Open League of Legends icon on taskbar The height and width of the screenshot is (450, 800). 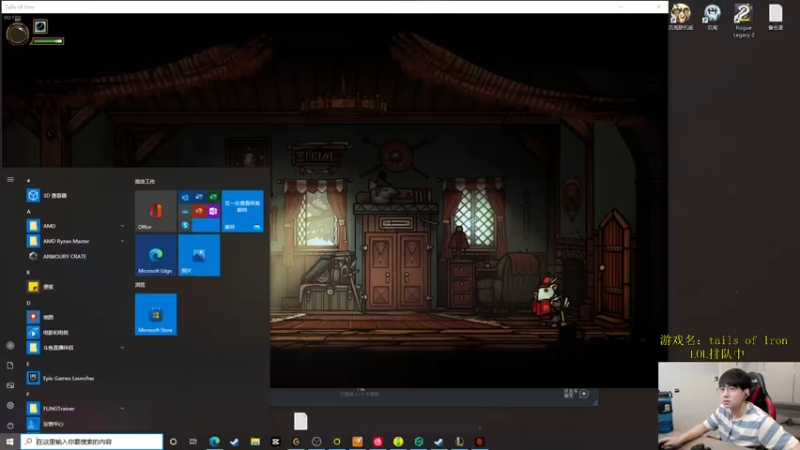pyautogui.click(x=459, y=442)
